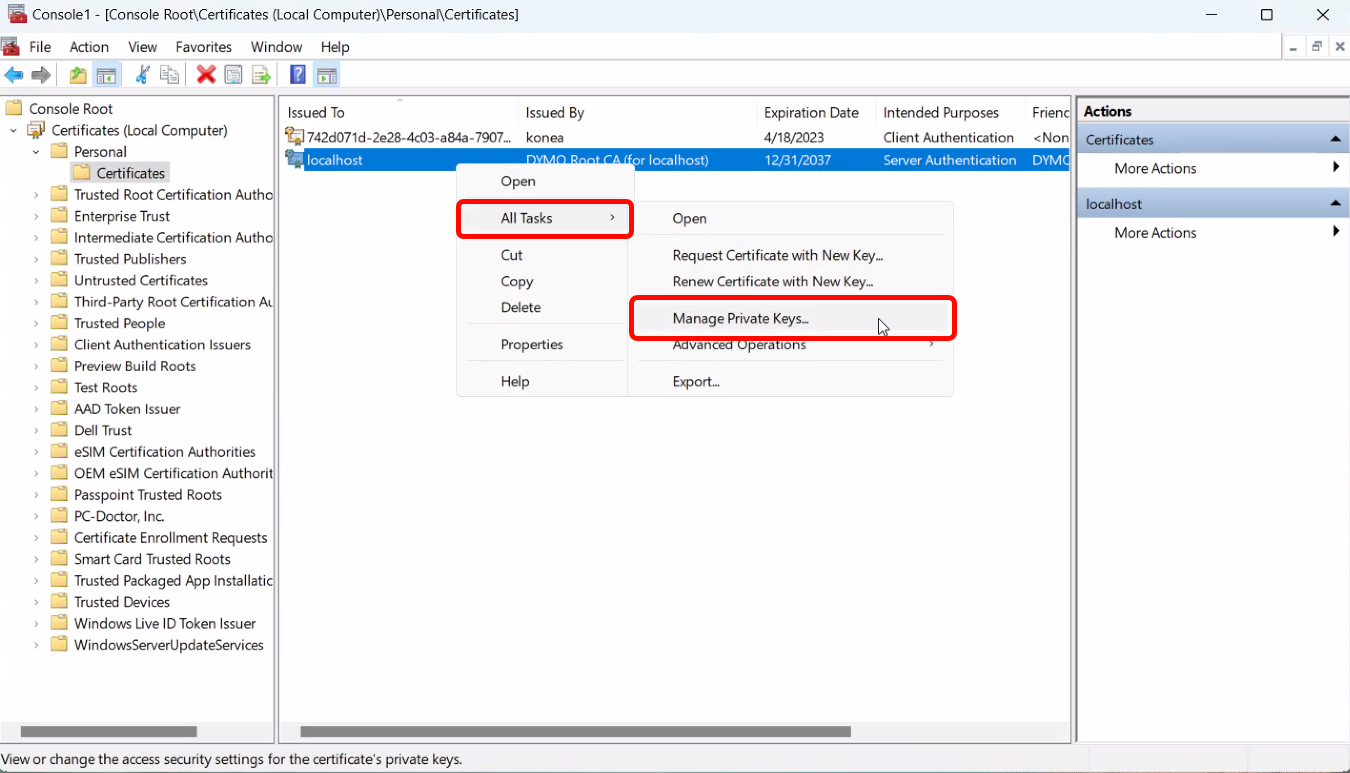This screenshot has height=773, width=1350.
Task: Click the blue Help question mark icon
Action: [x=297, y=75]
